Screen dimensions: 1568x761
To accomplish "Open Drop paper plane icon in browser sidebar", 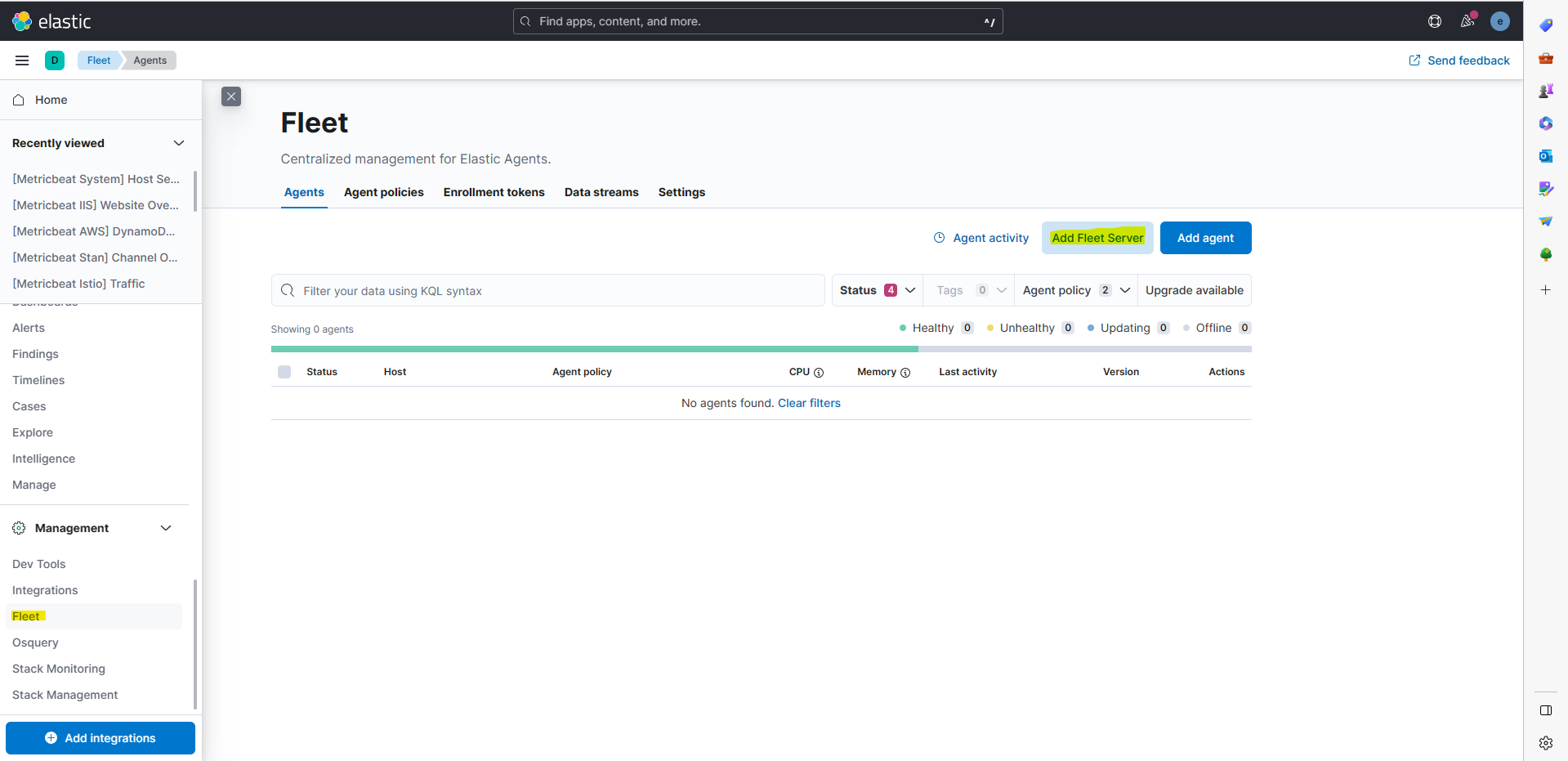I will coord(1546,222).
